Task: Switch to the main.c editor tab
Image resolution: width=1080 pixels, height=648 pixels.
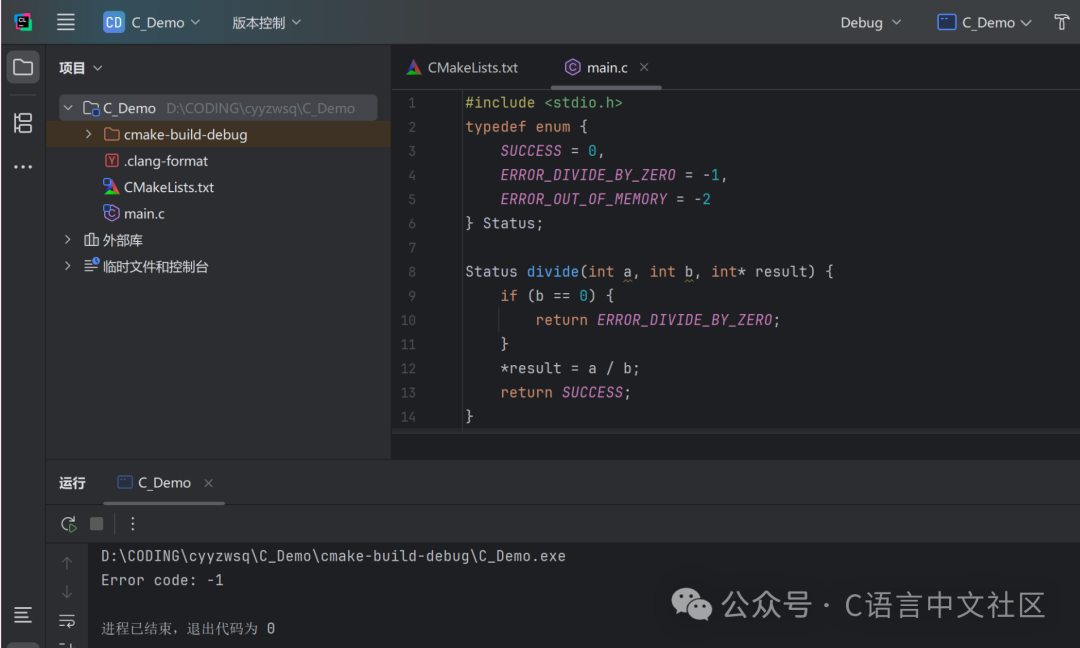Action: (607, 67)
